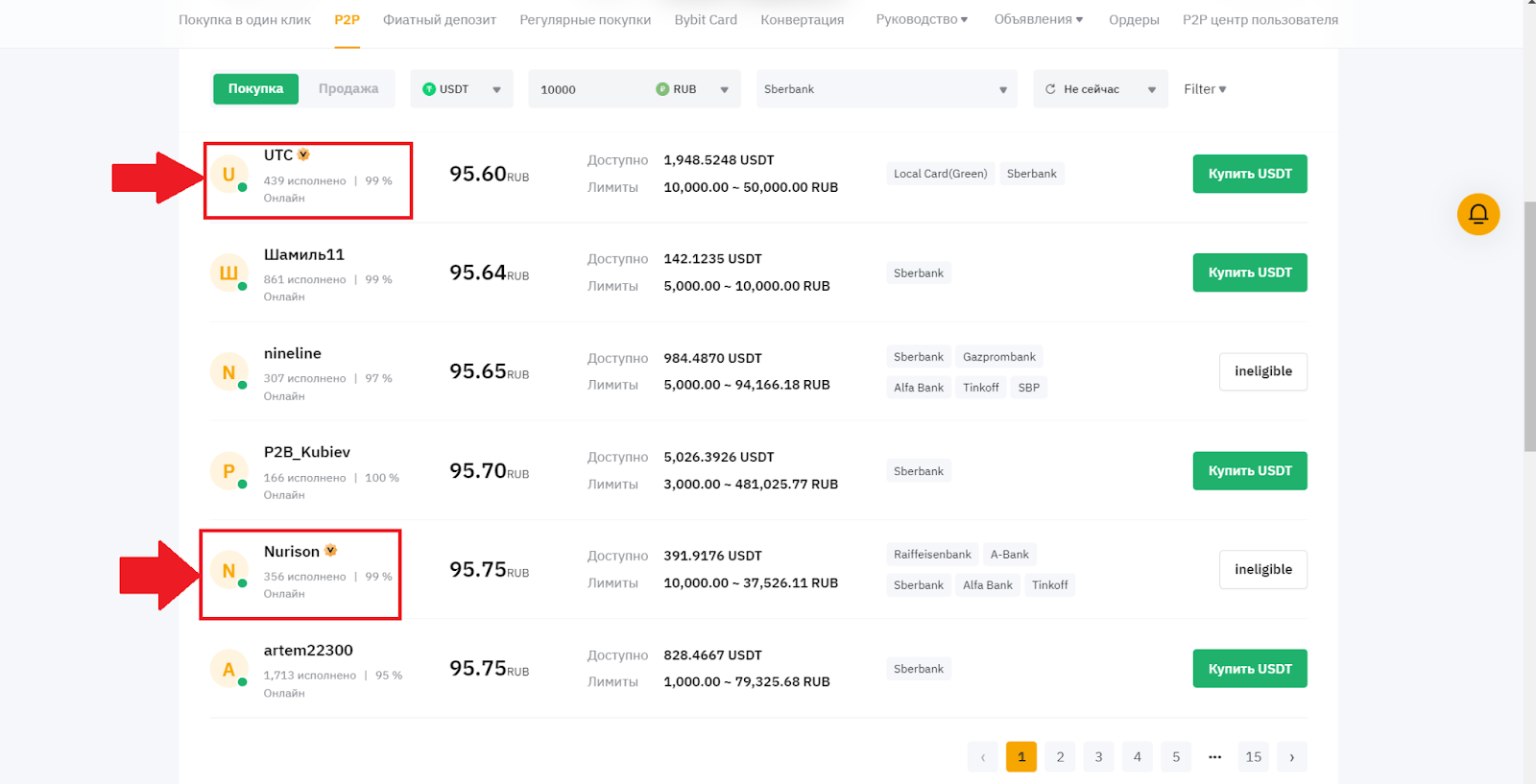Click verified badge next to Nurison
1536x784 pixels.
pyautogui.click(x=330, y=551)
